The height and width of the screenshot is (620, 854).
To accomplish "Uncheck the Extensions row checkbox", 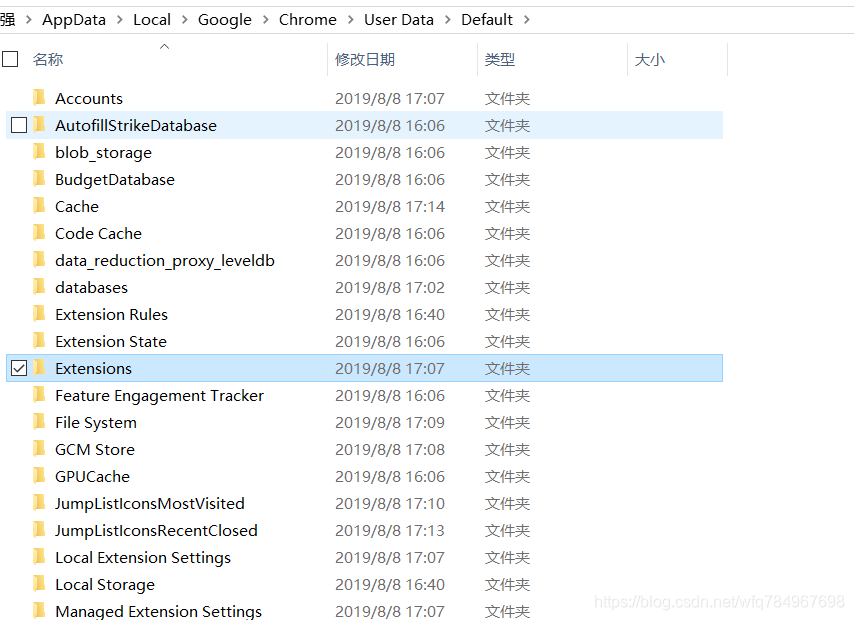I will point(19,368).
